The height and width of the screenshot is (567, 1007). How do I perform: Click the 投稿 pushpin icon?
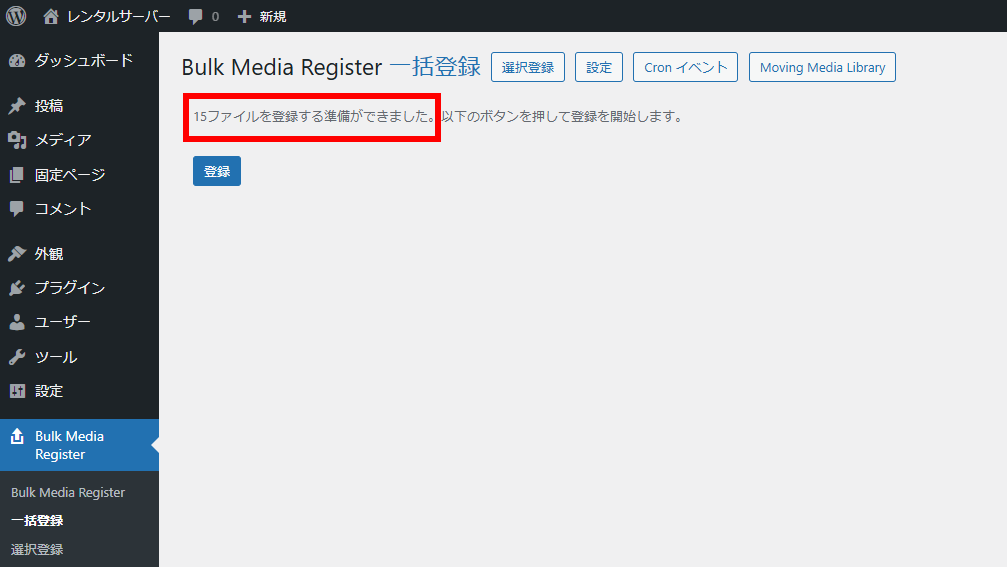17,106
